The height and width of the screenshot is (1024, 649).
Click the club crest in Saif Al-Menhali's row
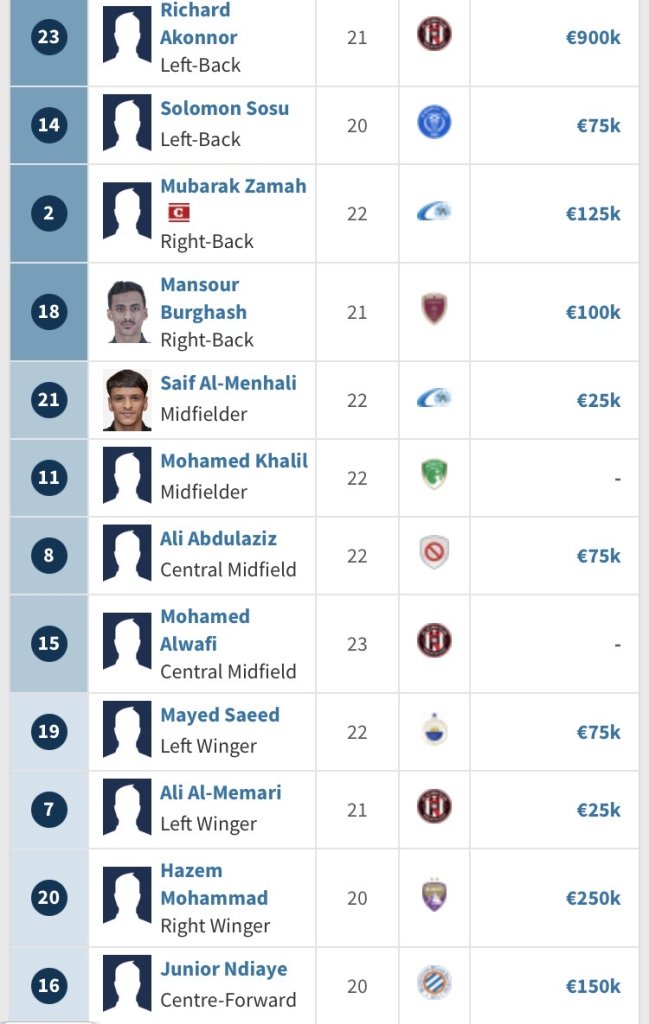[x=434, y=398]
